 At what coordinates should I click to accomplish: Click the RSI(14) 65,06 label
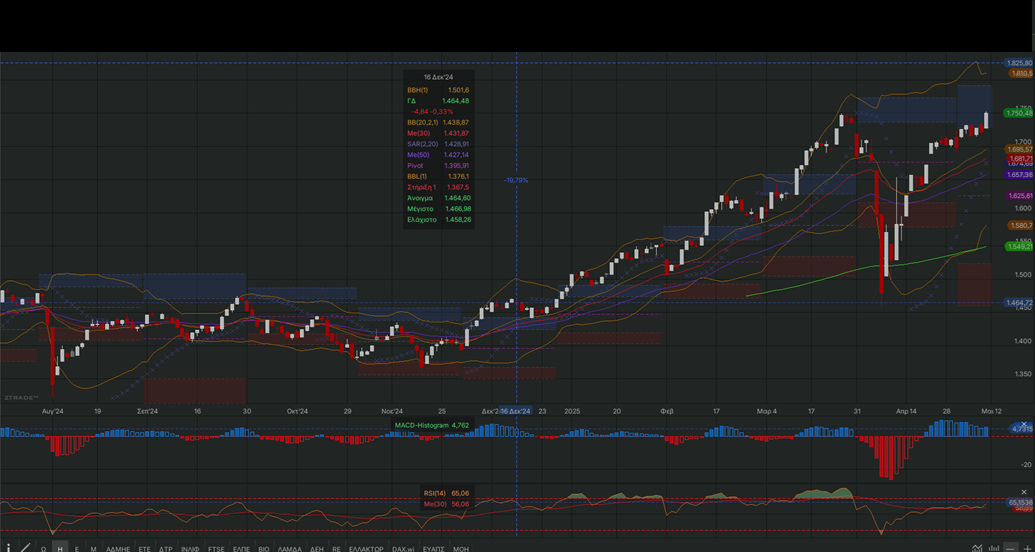(x=447, y=493)
